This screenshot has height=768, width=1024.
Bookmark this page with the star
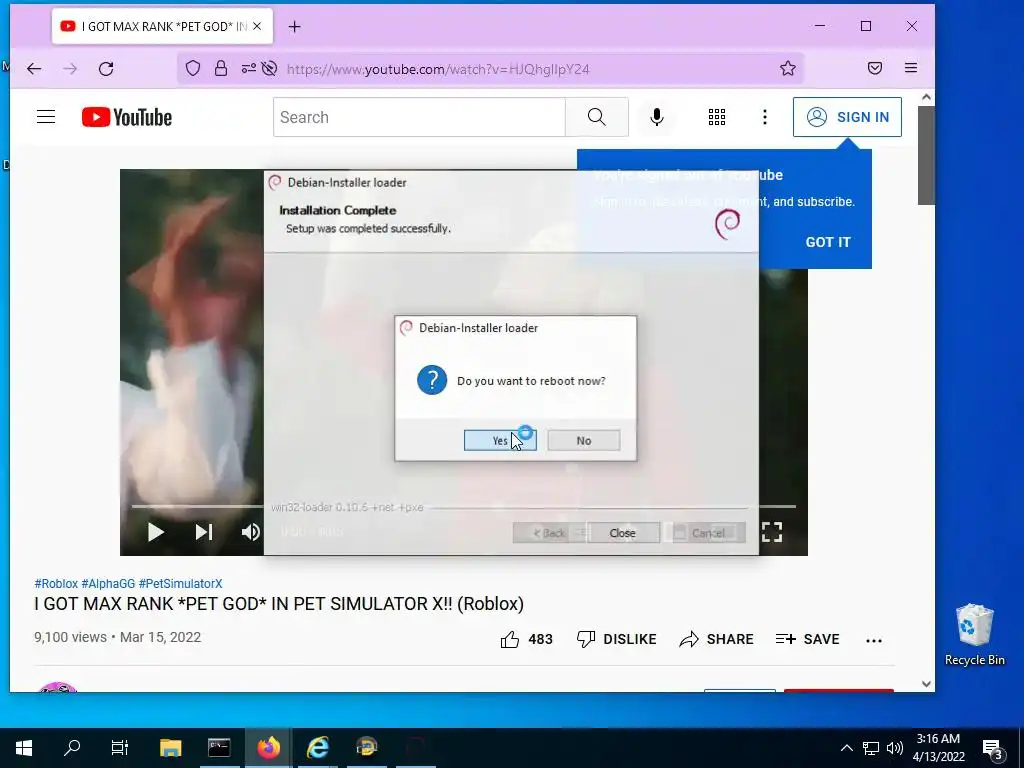pyautogui.click(x=788, y=69)
